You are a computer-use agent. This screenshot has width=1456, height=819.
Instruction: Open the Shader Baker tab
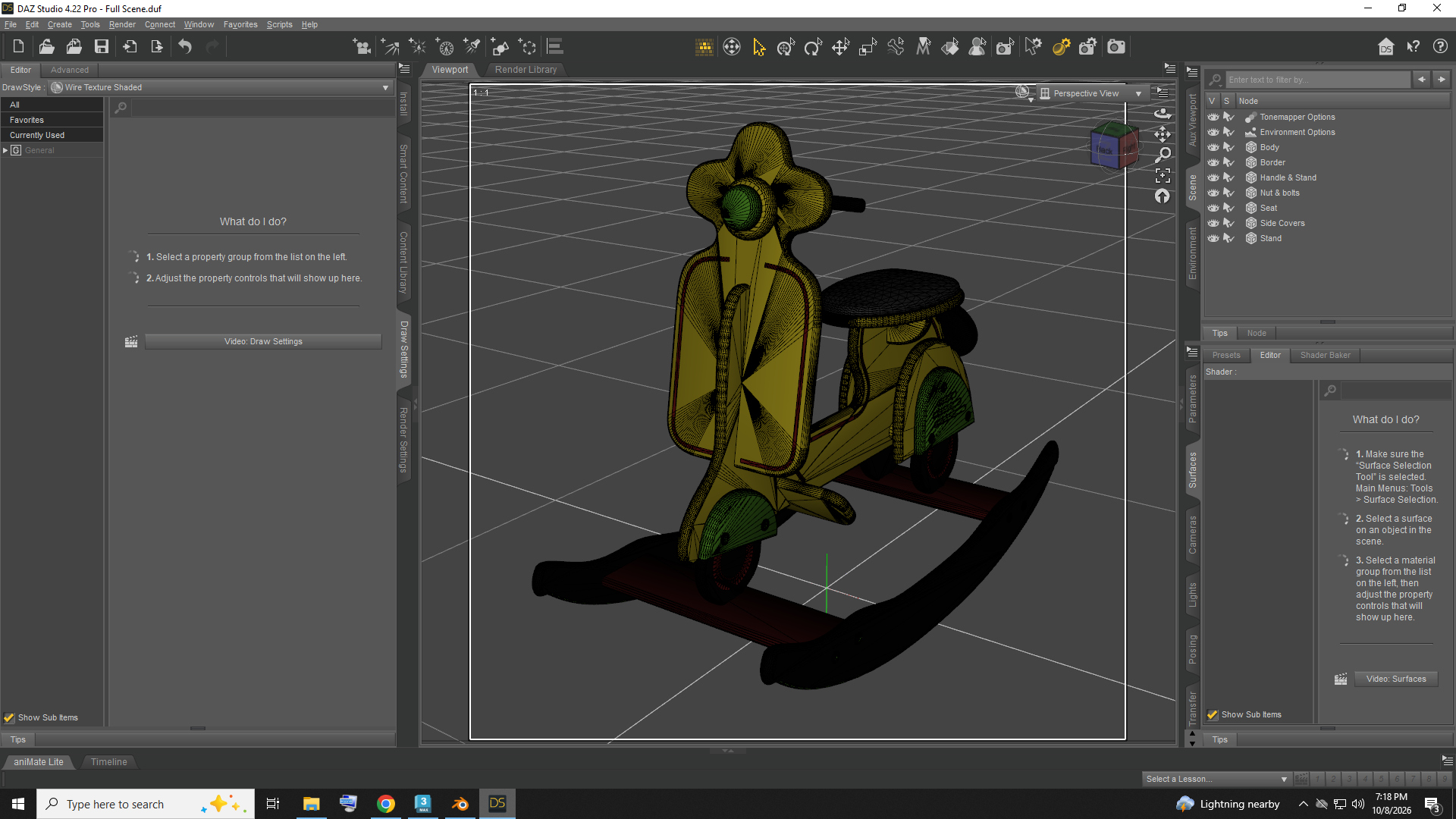[x=1325, y=355]
